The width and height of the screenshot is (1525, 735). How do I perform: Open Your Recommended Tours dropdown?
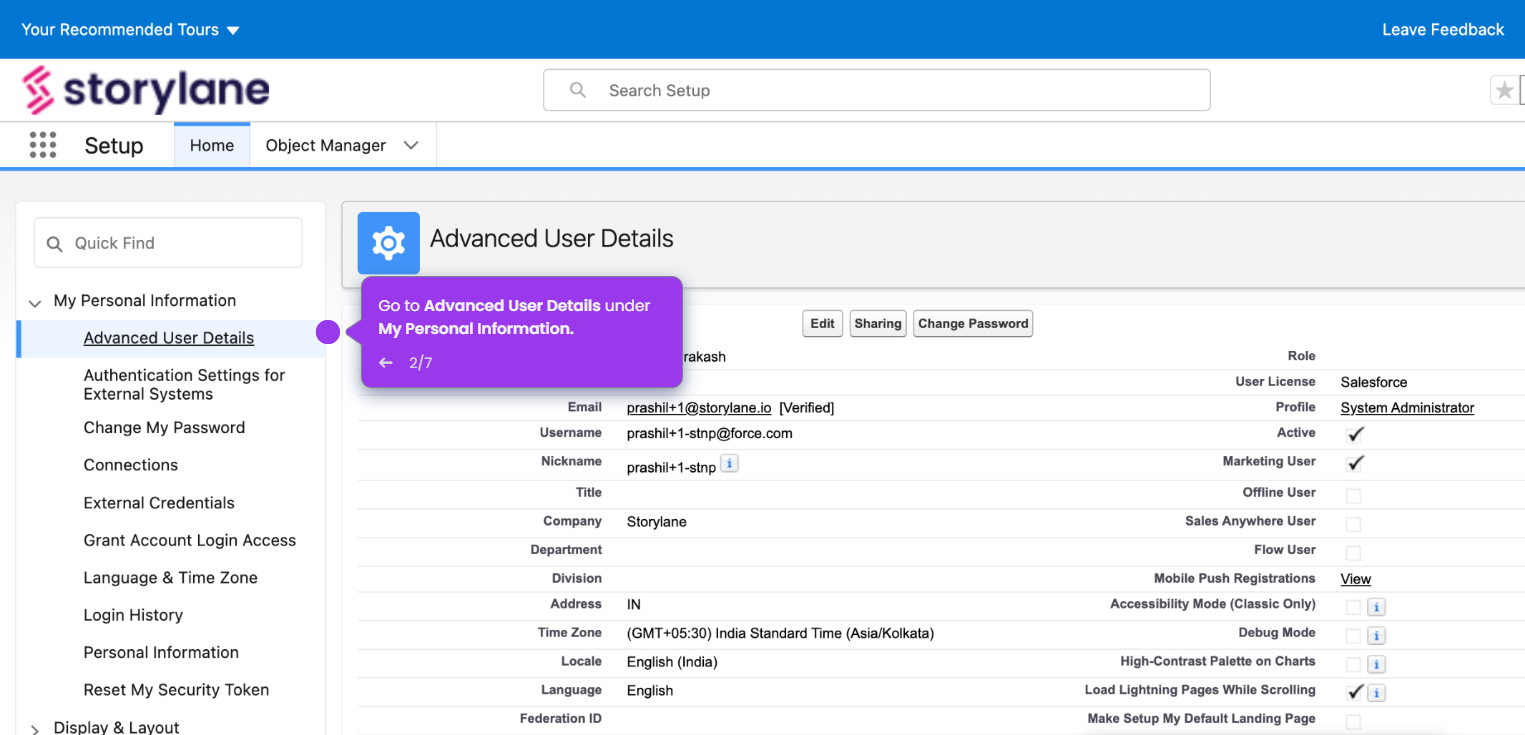click(130, 30)
